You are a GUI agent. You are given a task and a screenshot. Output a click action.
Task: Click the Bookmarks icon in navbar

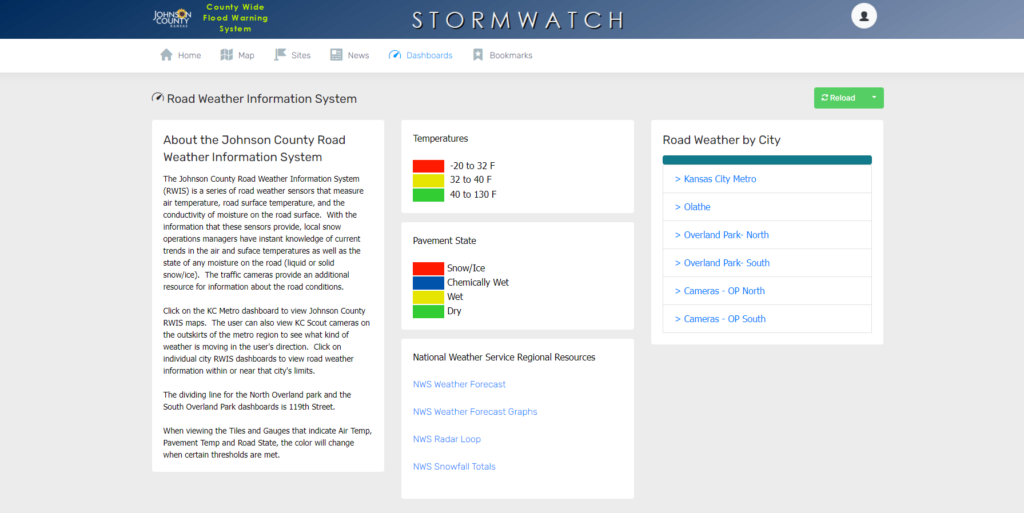(478, 55)
